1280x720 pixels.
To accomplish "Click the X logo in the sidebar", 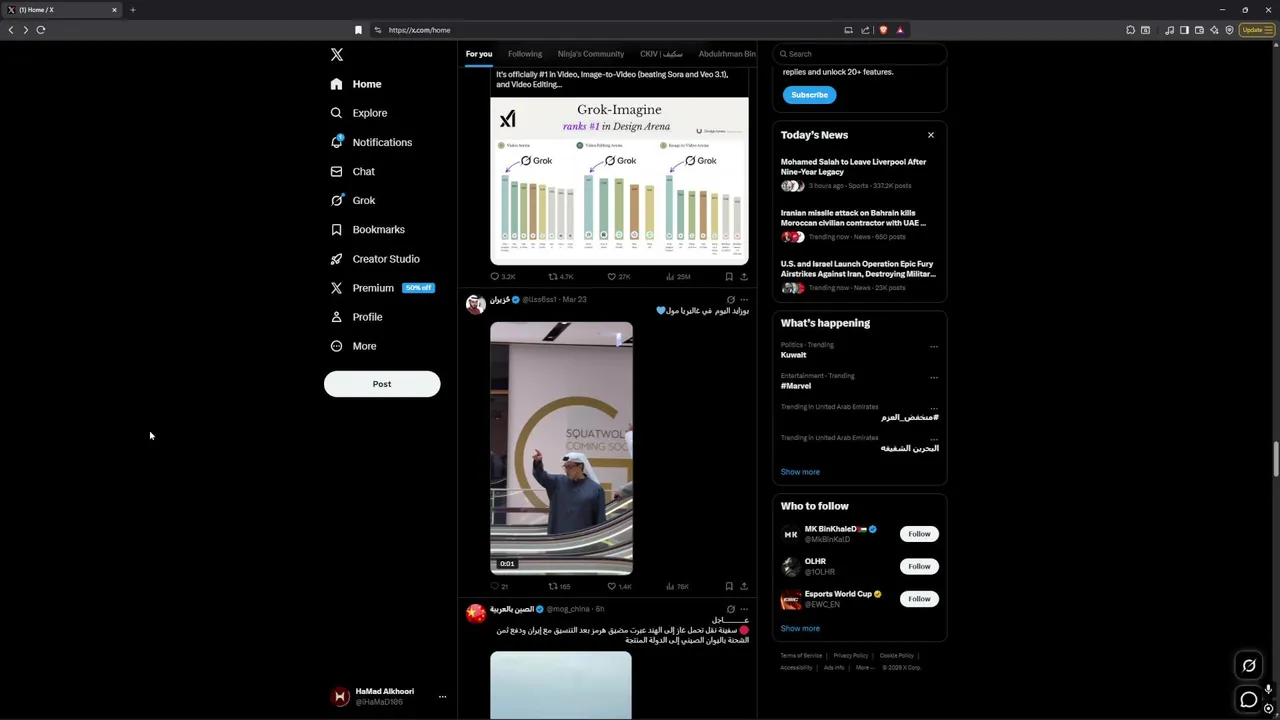I will coord(337,55).
